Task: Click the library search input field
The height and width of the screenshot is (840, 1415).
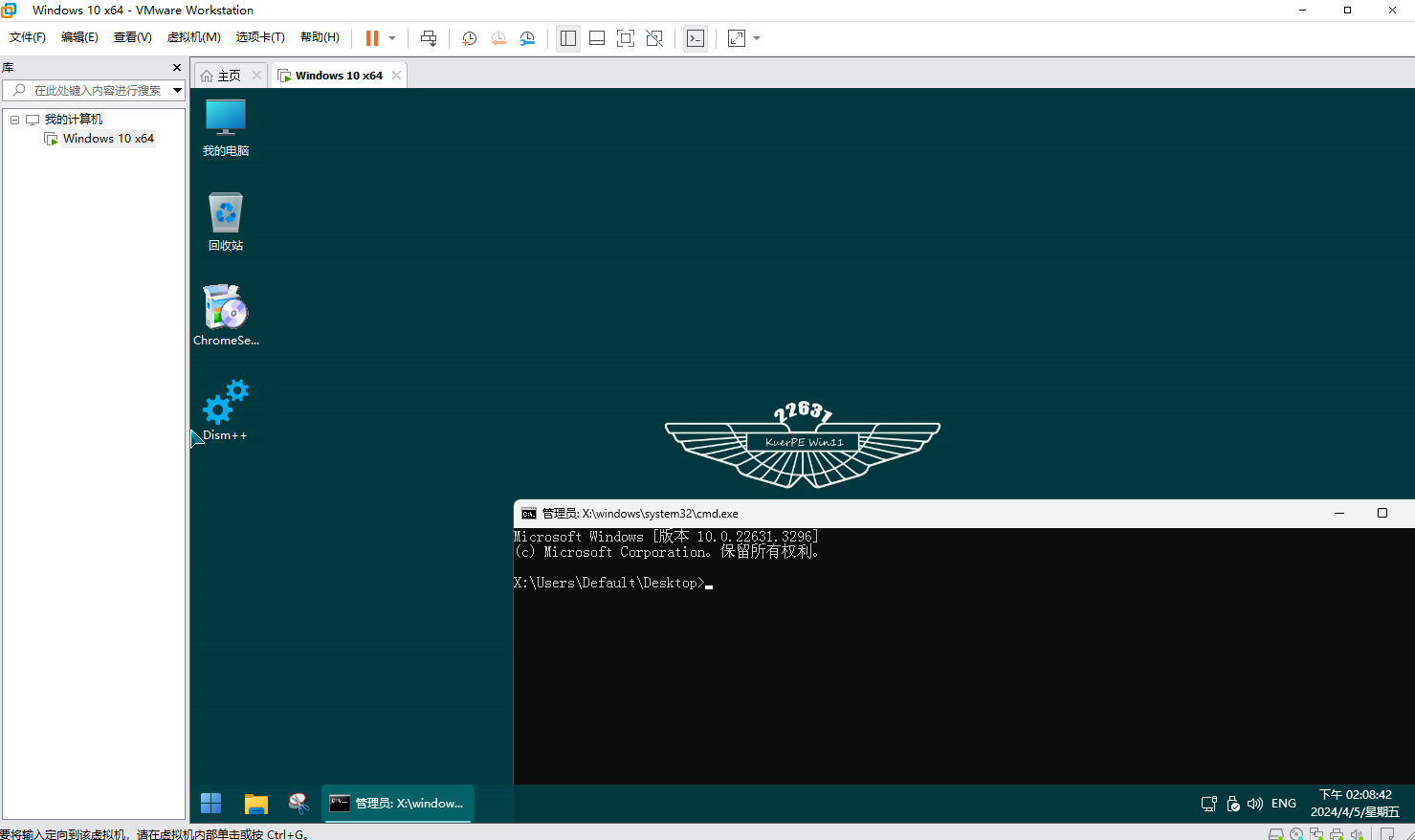Action: [94, 90]
